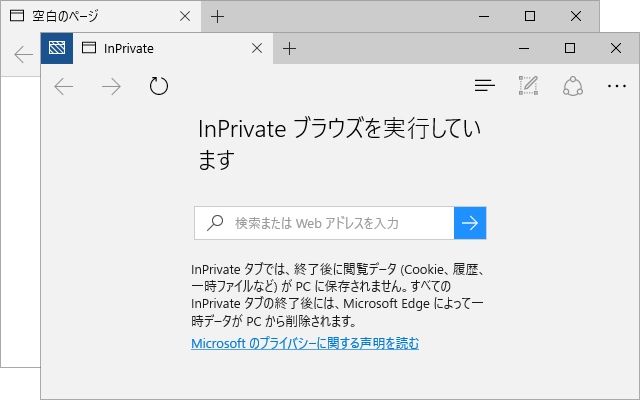Click the back arrow in the back window

point(23,54)
